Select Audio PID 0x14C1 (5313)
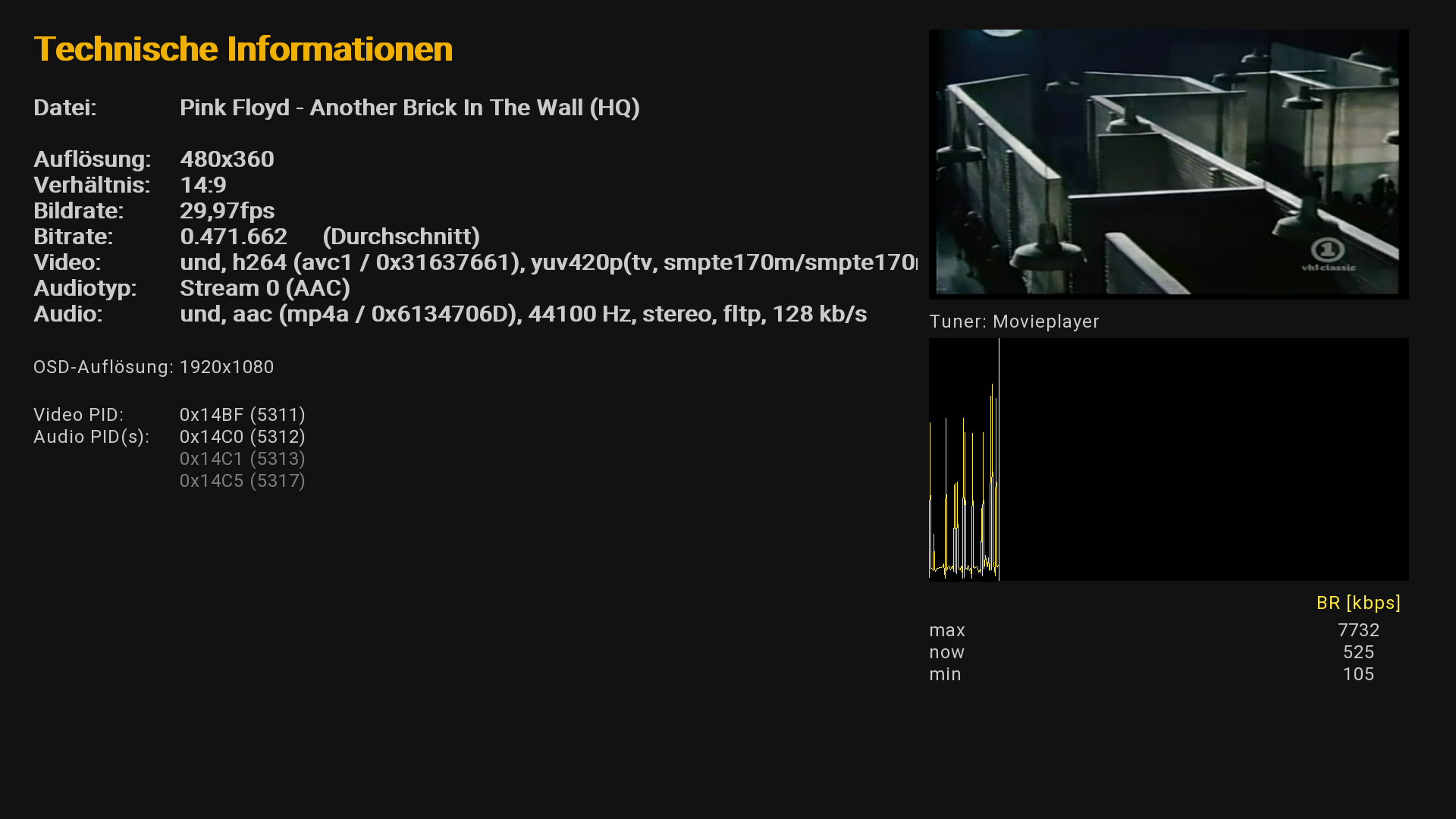This screenshot has width=1456, height=819. 242,459
